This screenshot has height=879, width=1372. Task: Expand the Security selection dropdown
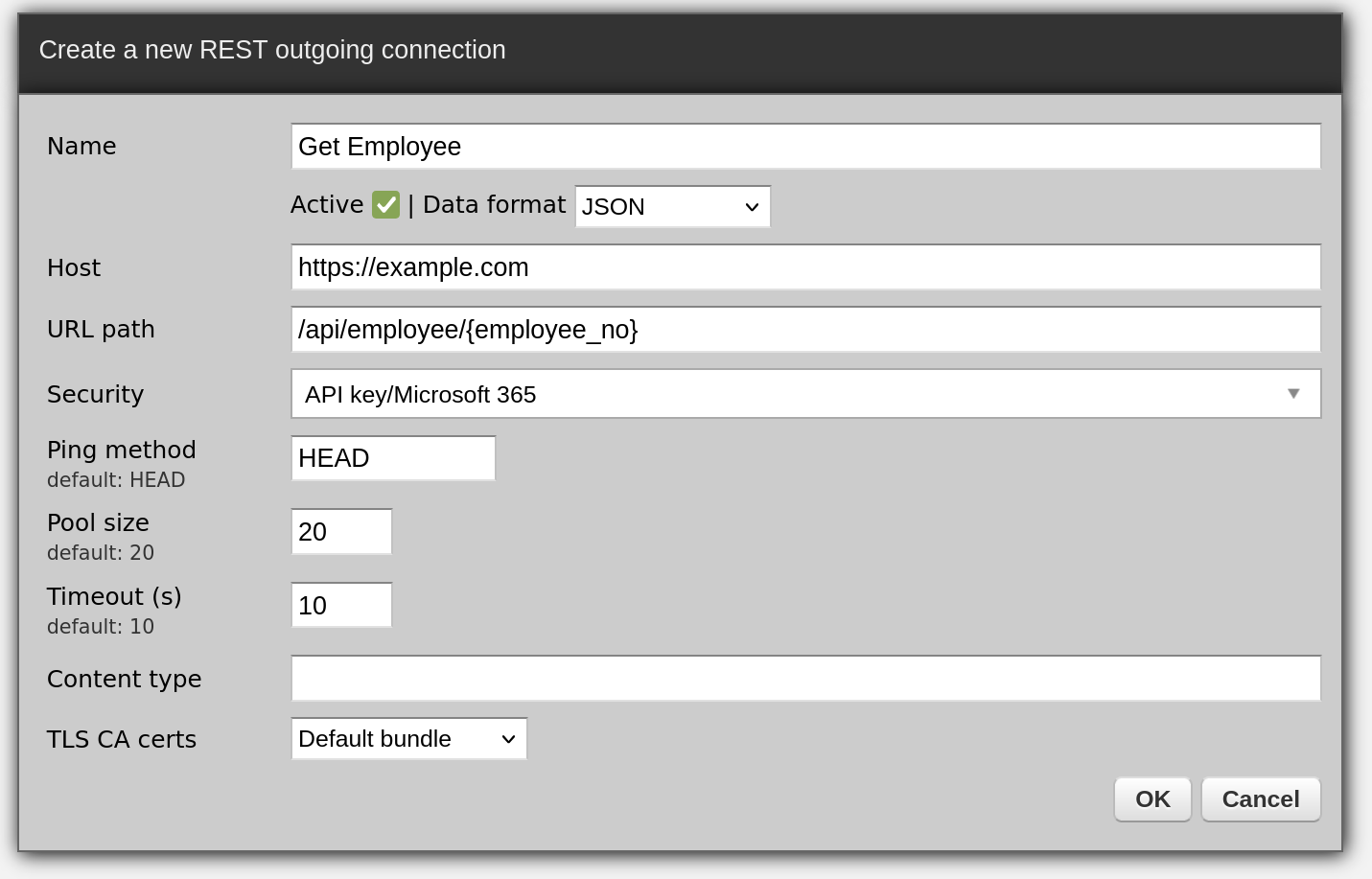point(805,394)
